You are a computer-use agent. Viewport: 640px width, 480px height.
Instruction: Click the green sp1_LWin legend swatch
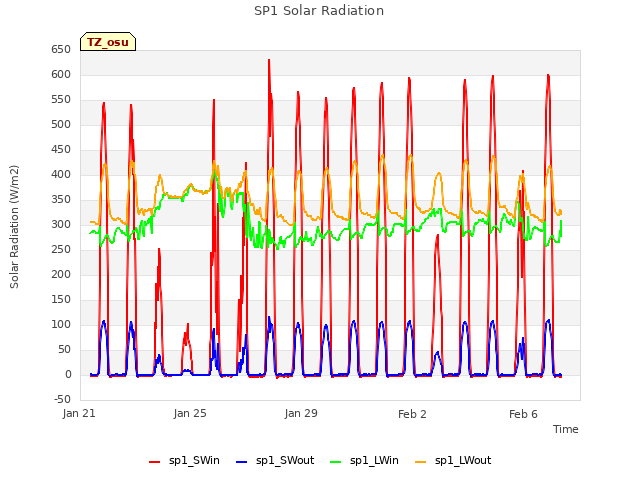click(x=336, y=461)
